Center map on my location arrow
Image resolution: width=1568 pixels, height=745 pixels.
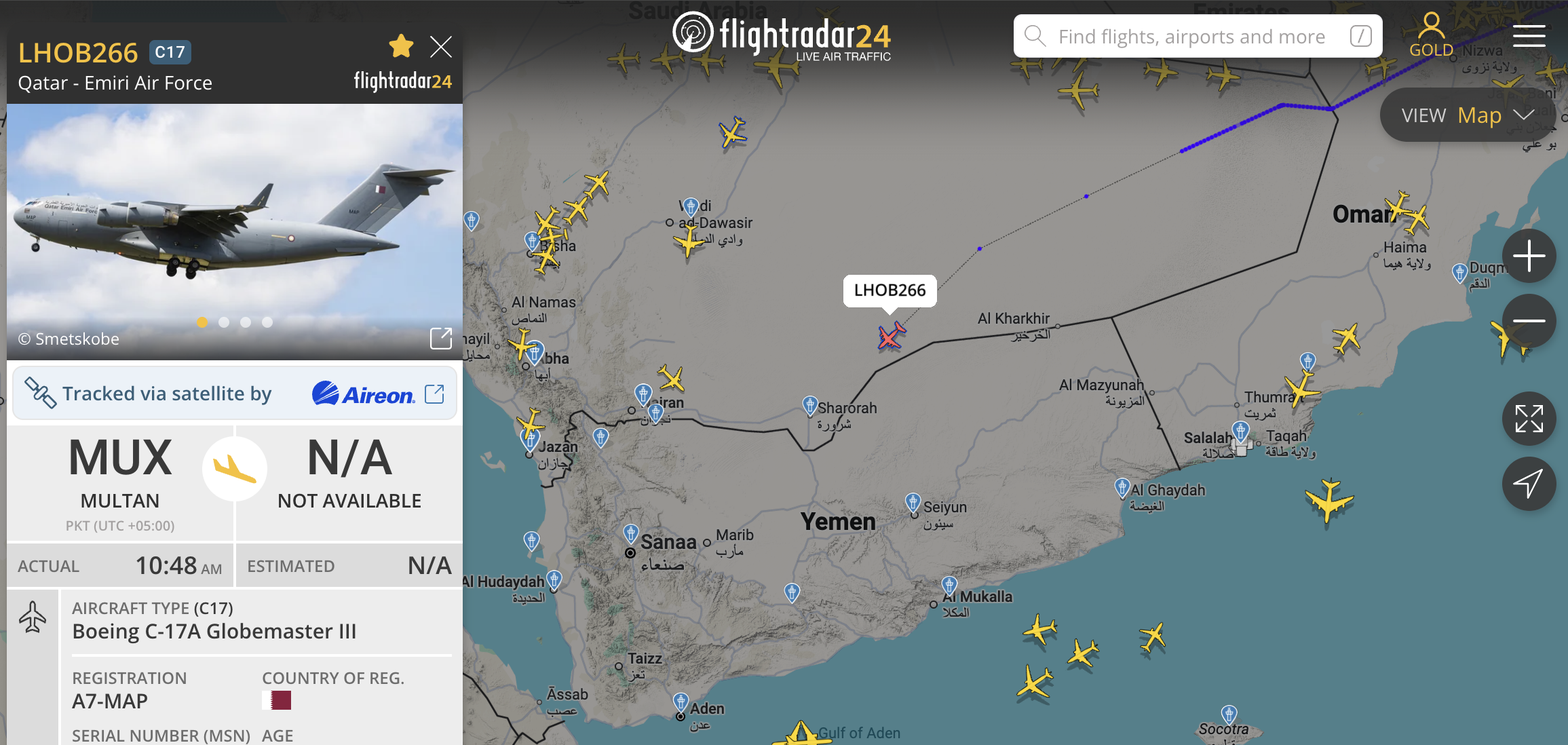(1529, 484)
